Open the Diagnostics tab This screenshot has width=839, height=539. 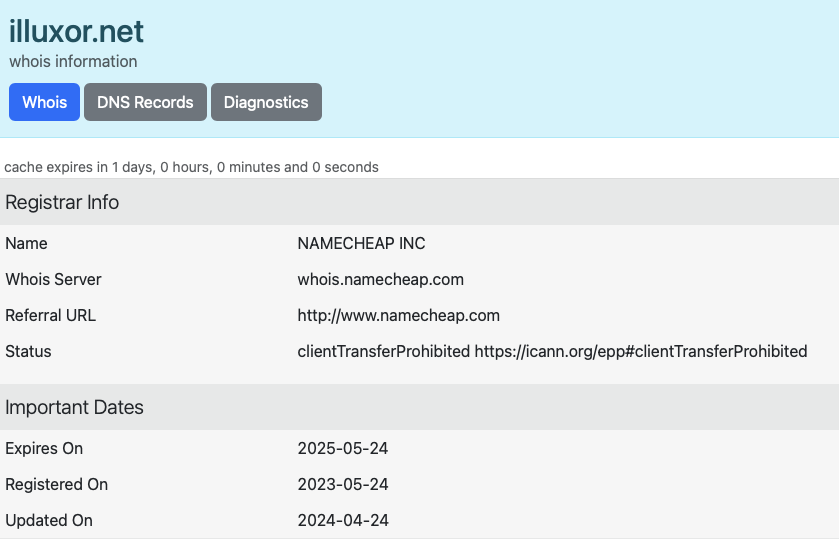tap(266, 102)
